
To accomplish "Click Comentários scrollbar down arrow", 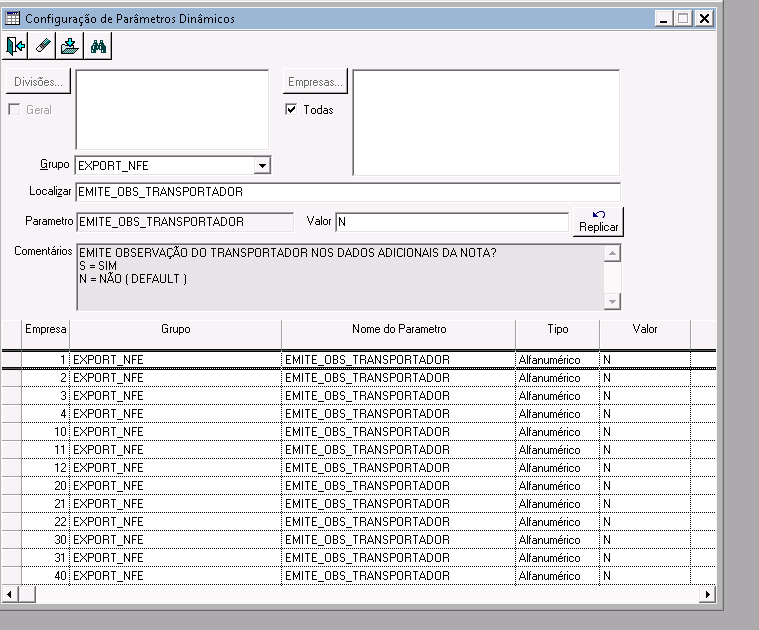I will pyautogui.click(x=612, y=301).
